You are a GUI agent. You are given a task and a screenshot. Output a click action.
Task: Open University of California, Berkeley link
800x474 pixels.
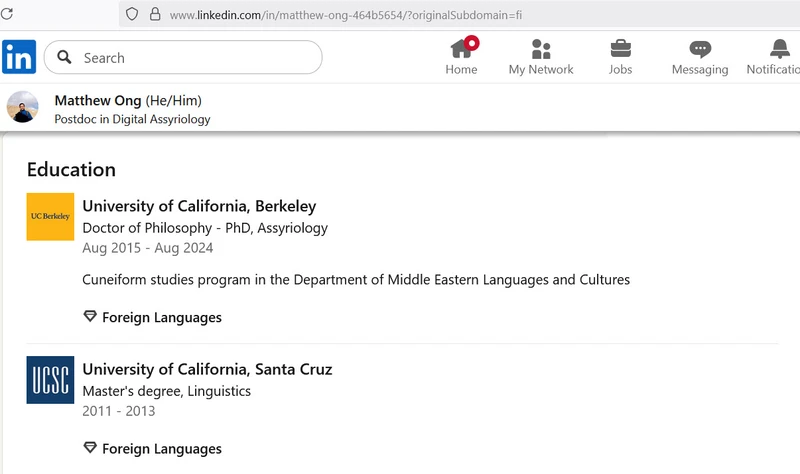[x=199, y=206]
